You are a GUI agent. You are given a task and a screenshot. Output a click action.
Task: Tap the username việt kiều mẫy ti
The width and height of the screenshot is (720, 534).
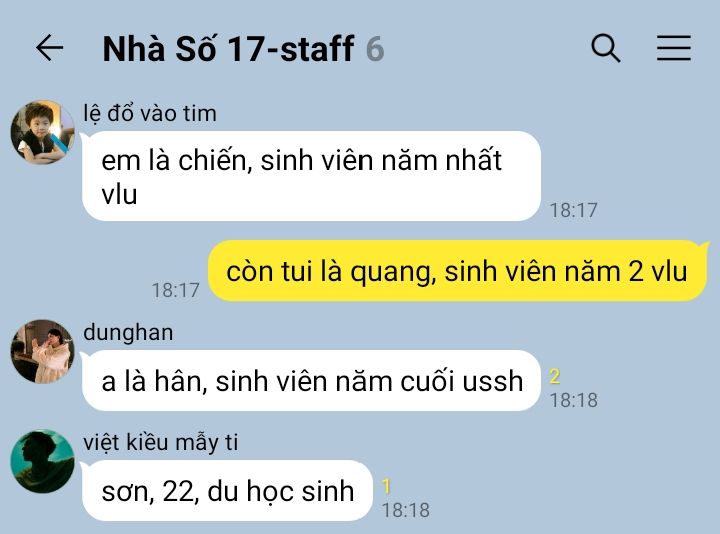pos(161,442)
